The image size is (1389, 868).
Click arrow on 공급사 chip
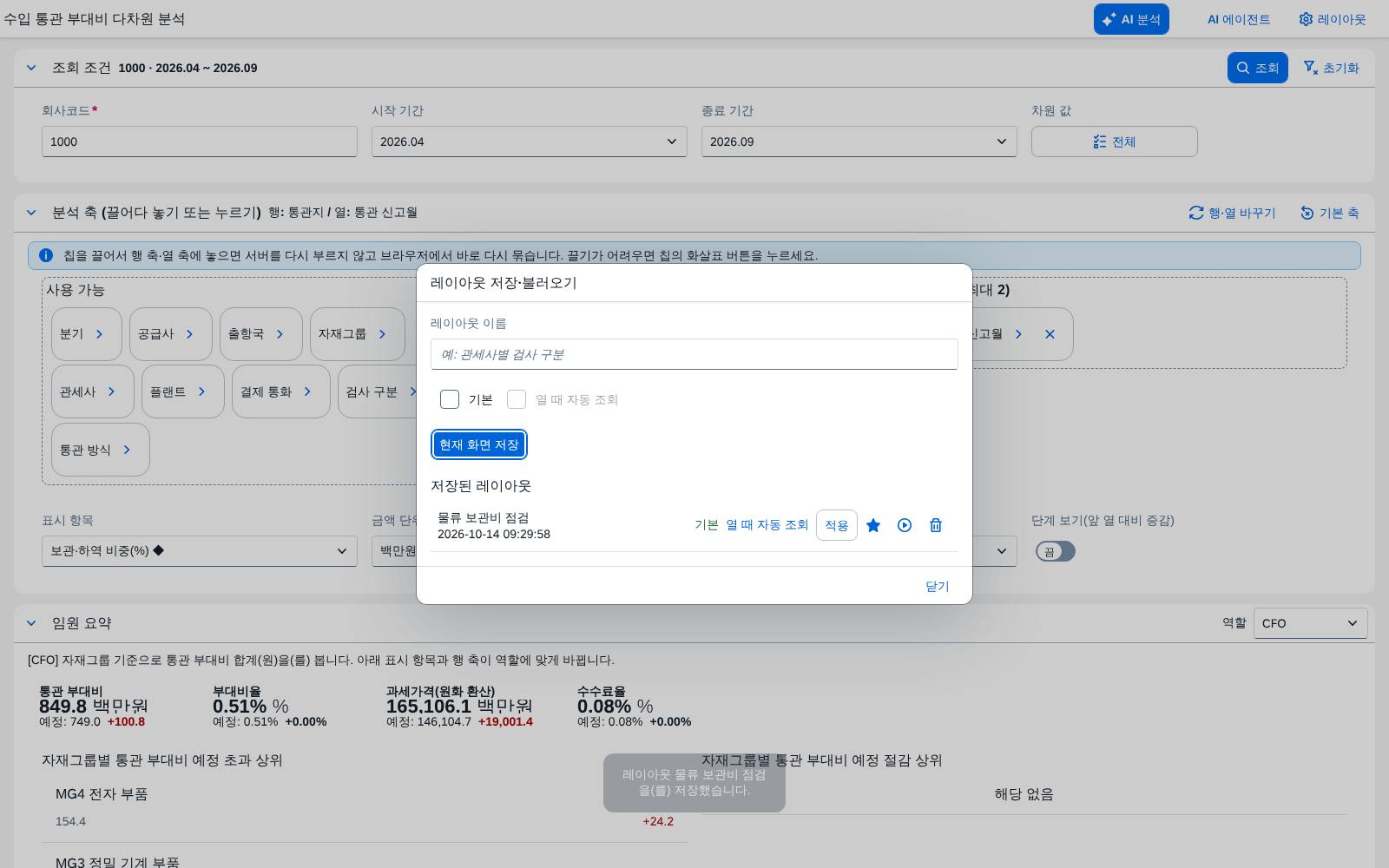tap(189, 334)
